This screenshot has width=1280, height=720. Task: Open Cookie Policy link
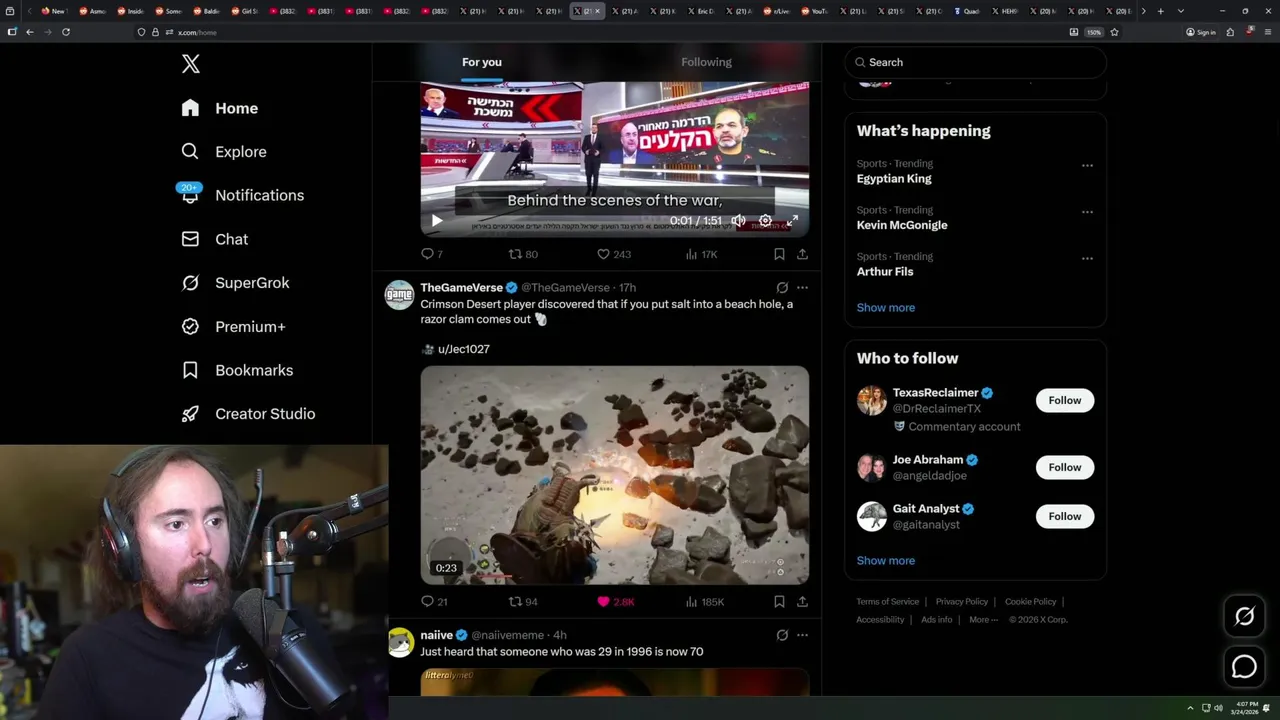tap(1030, 601)
